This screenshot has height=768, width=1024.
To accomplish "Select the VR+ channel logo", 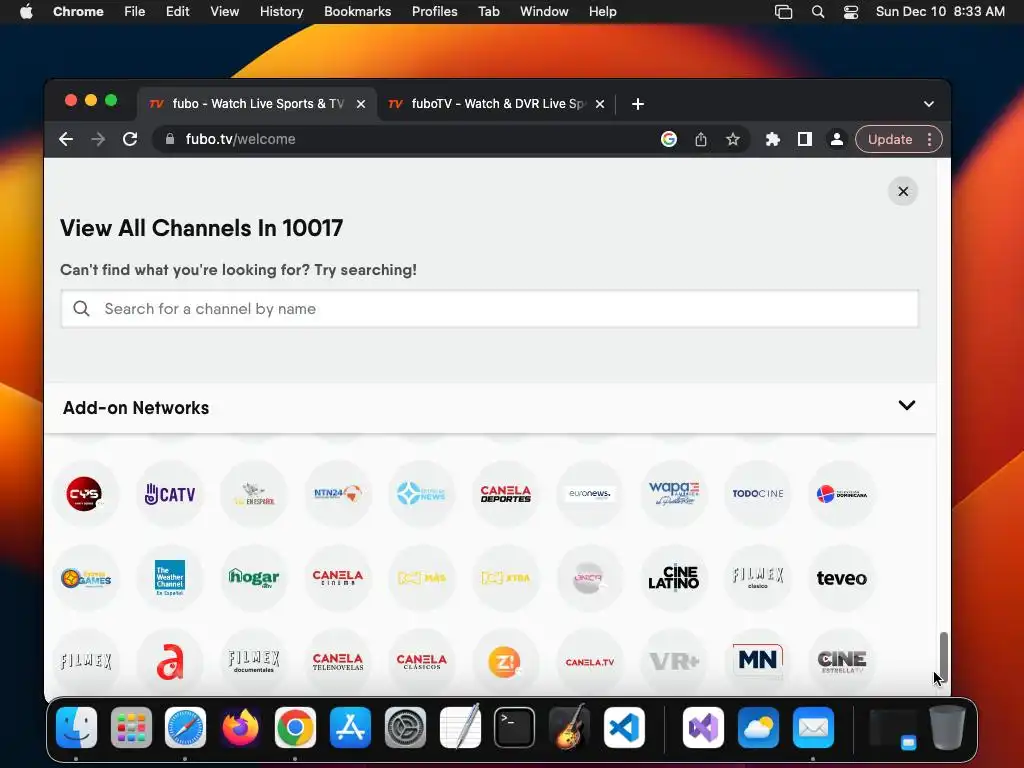I will [673, 662].
